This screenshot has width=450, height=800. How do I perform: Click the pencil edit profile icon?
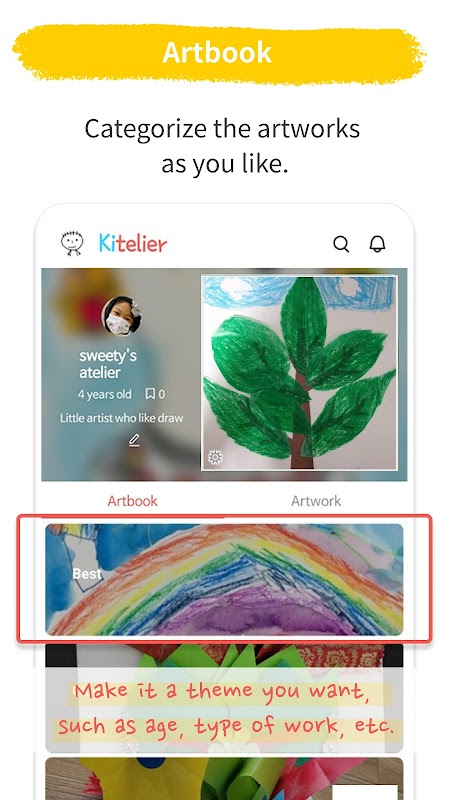tap(134, 440)
